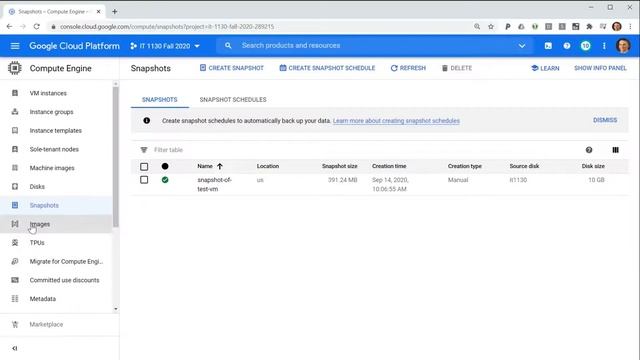Dismiss the snapshot schedule banner
Screen dimensions: 640x360
pyautogui.click(x=605, y=120)
